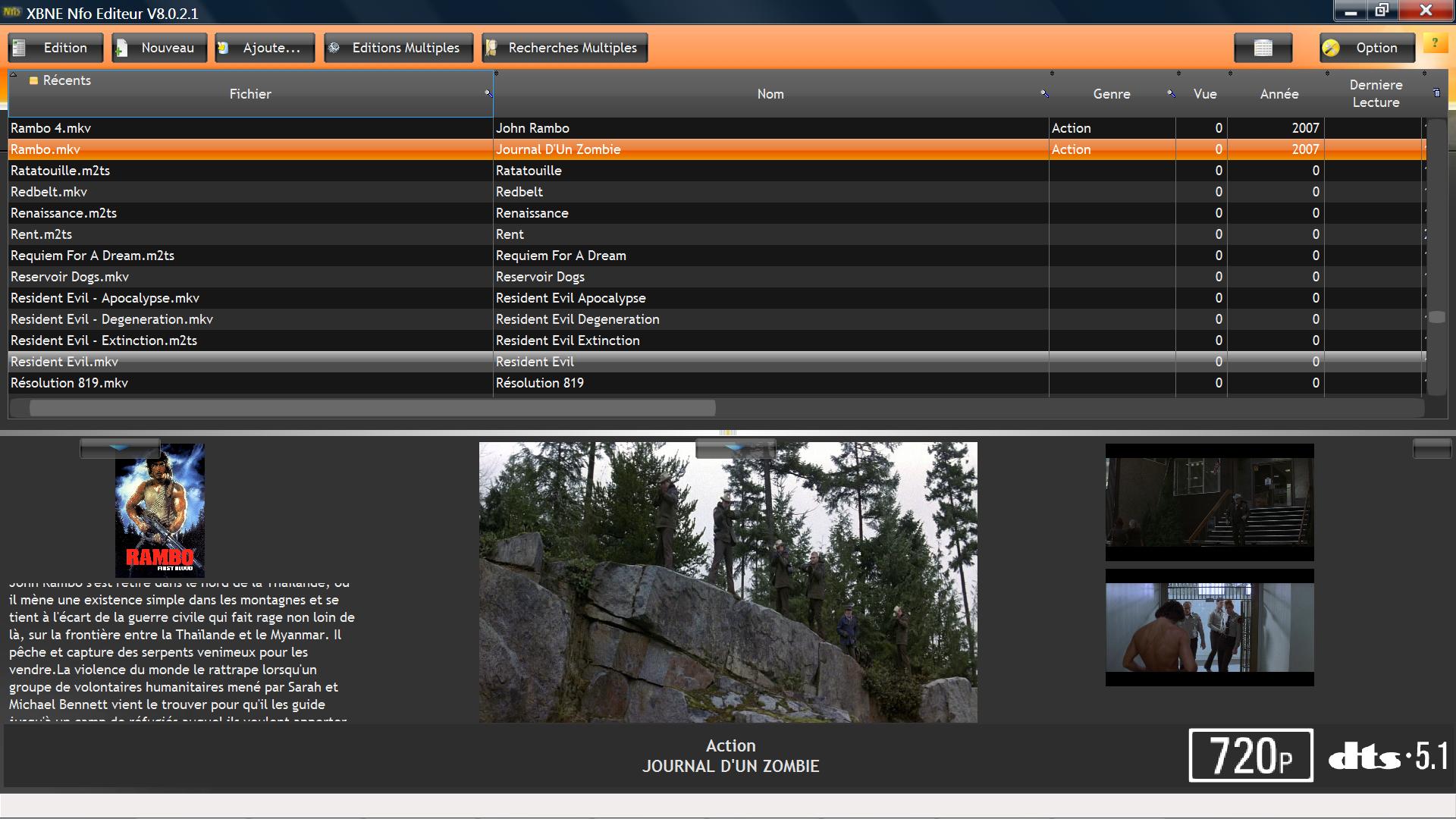Click the Rambo First Blood poster thumbnail

click(x=160, y=510)
